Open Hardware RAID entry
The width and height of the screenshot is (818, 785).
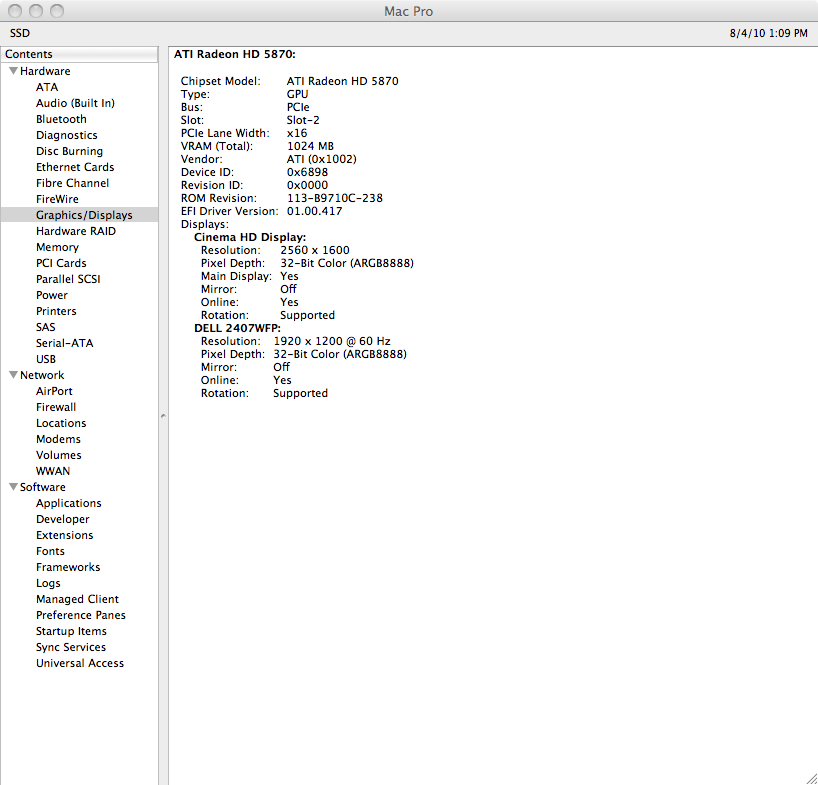click(x=76, y=231)
